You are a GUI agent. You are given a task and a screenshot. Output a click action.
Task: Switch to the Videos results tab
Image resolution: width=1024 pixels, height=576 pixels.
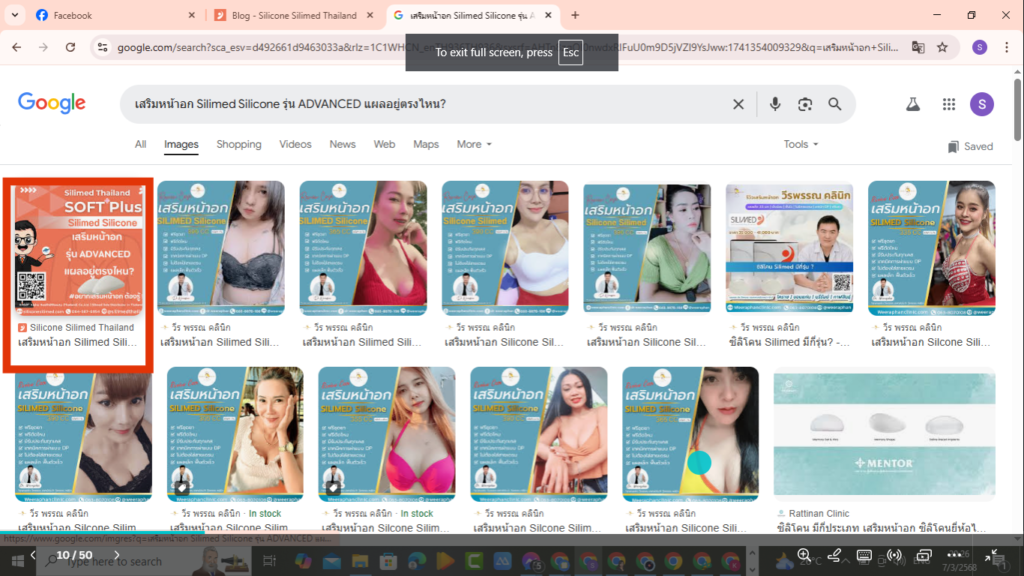295,144
